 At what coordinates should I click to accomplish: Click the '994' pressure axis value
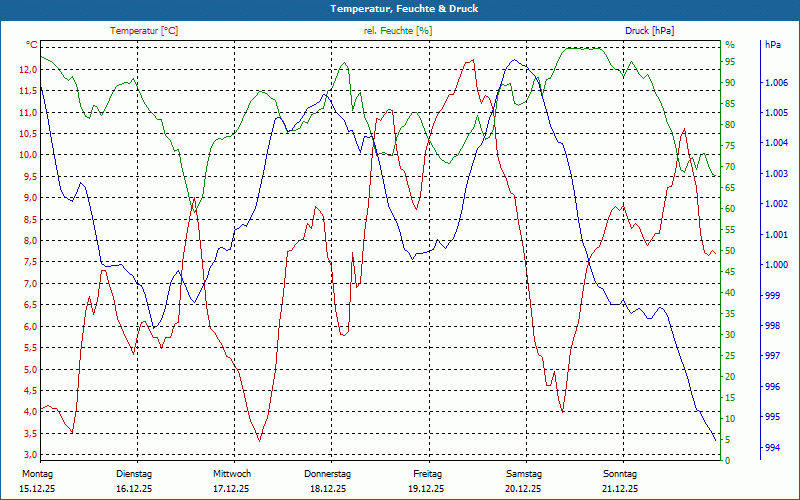771,447
